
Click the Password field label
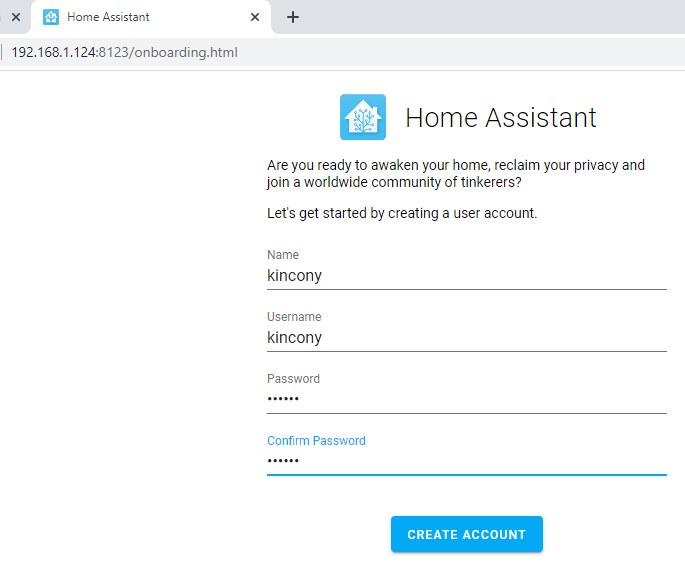pos(293,379)
